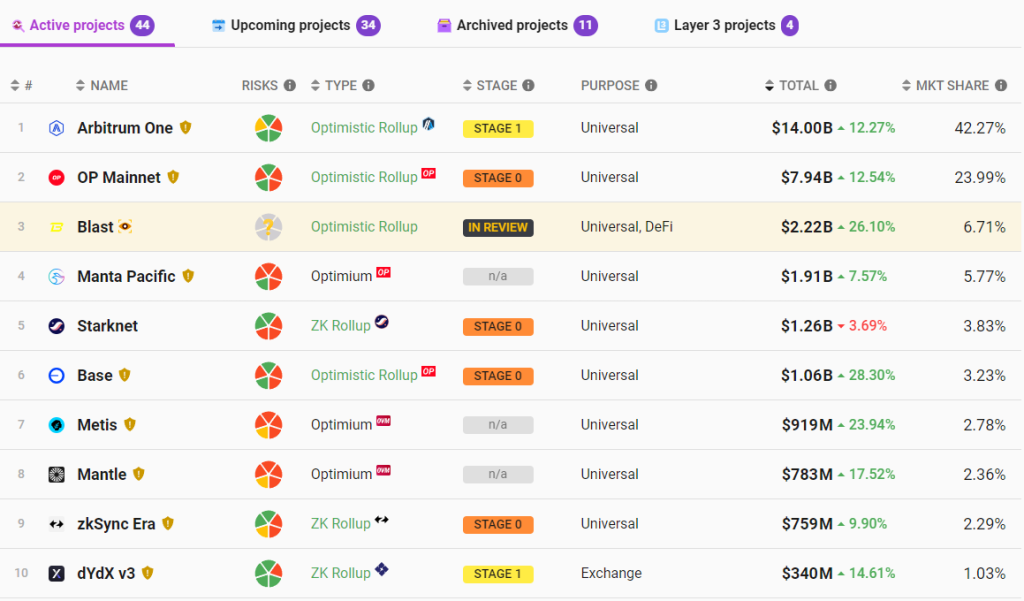This screenshot has width=1024, height=601.
Task: Sort projects by NAME column
Action: tap(102, 86)
